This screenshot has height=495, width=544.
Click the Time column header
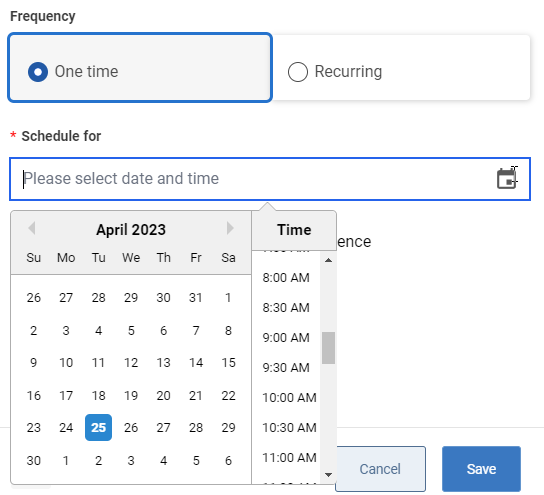pos(294,230)
